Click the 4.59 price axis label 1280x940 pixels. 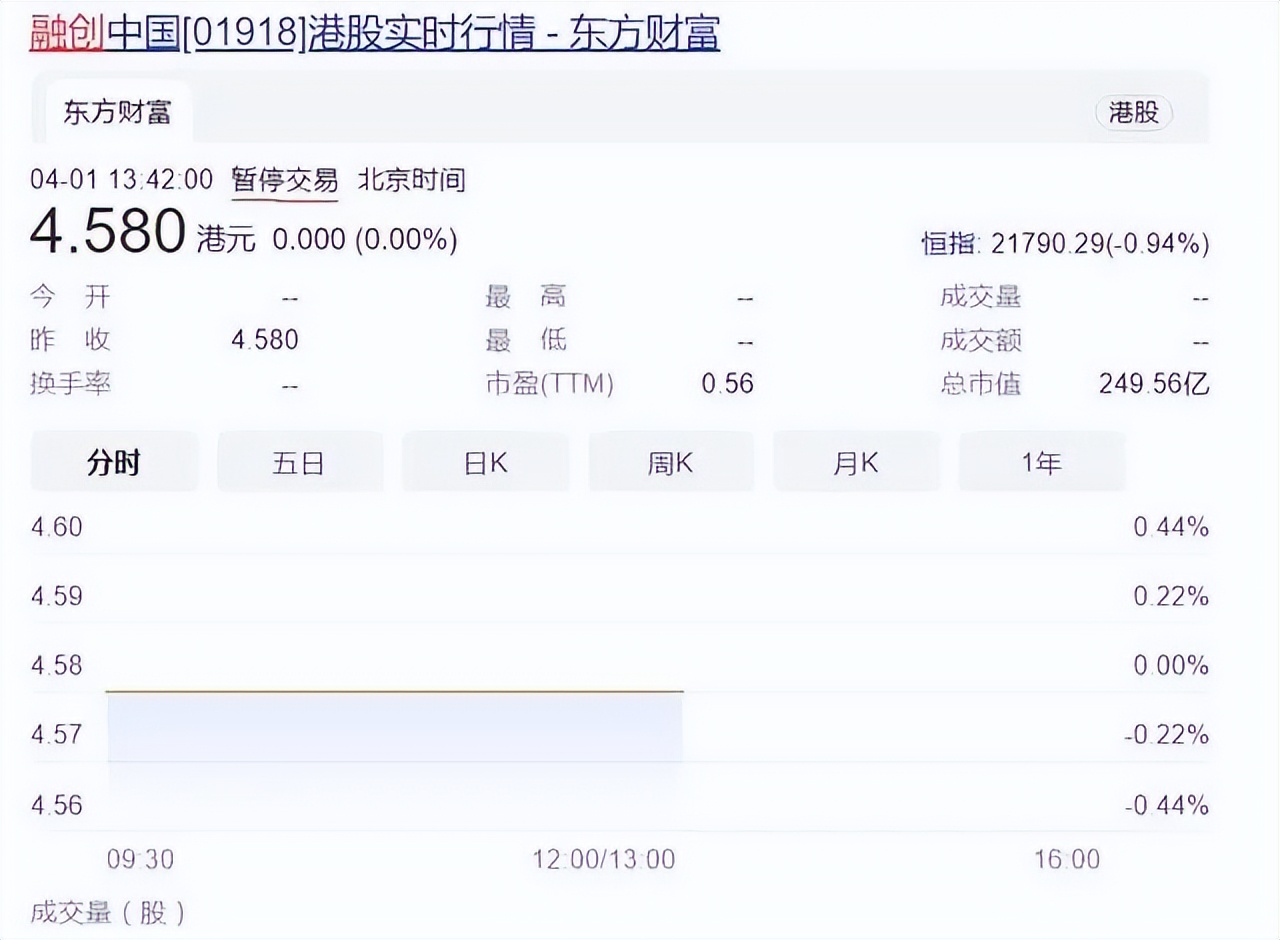click(57, 596)
